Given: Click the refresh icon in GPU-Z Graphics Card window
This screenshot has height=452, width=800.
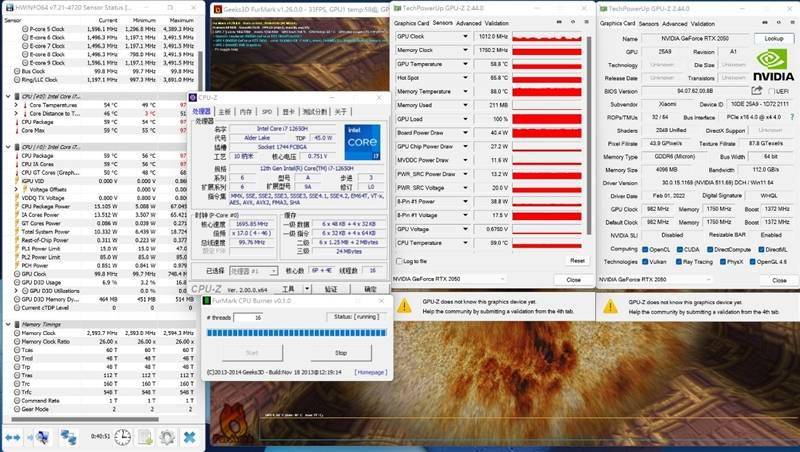Looking at the screenshot, I should [778, 23].
